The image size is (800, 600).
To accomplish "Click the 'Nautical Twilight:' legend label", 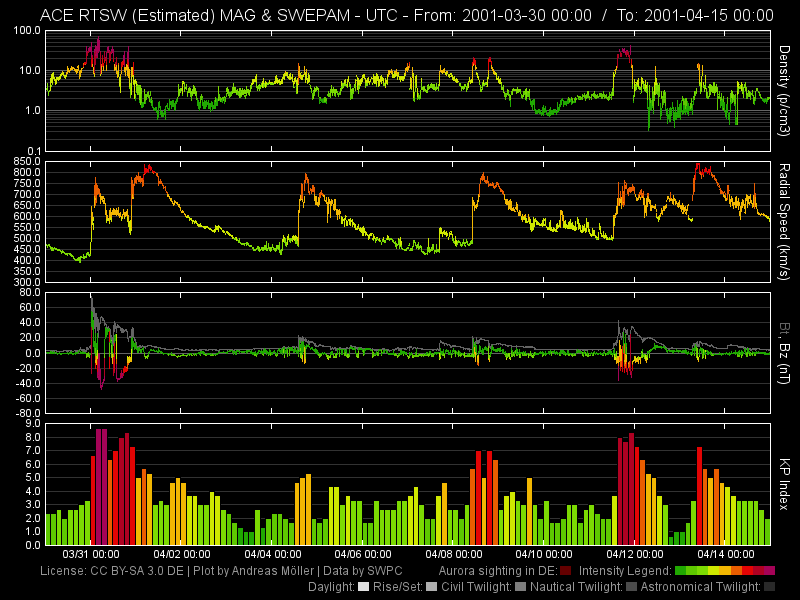I will point(577,587).
